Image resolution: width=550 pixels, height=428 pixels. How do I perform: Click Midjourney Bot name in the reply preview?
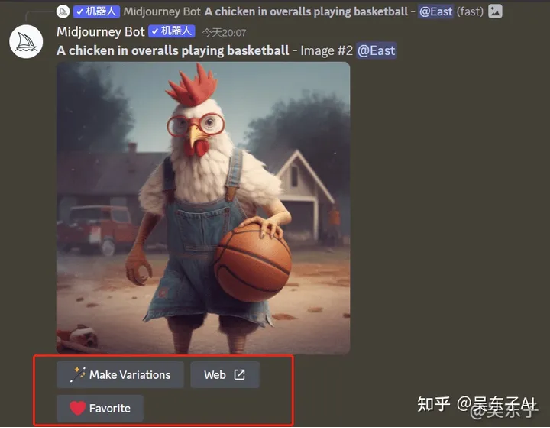(x=162, y=12)
